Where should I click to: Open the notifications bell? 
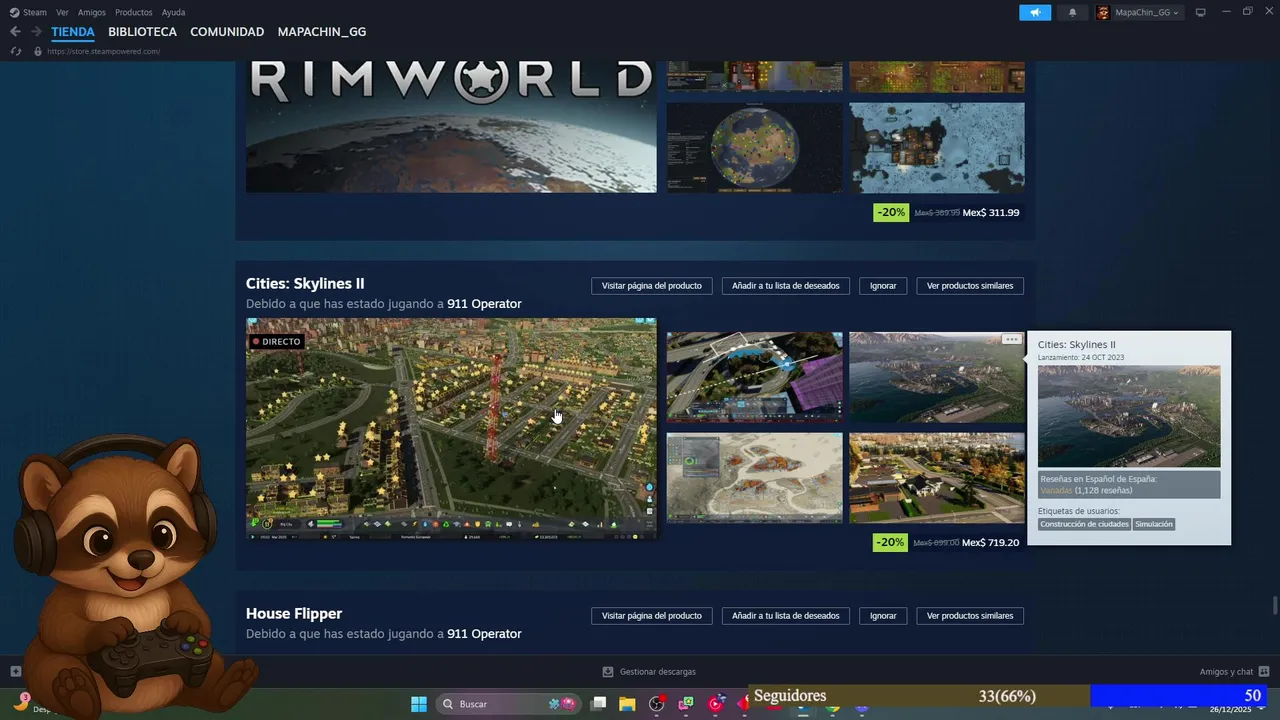pyautogui.click(x=1073, y=12)
